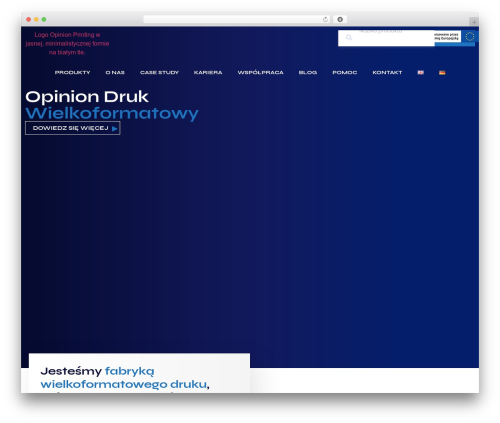Click the Wielkoformatowy heading text

tap(112, 113)
